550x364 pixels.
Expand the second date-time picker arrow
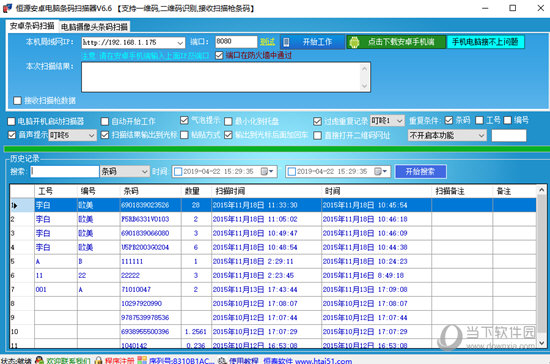(x=385, y=171)
